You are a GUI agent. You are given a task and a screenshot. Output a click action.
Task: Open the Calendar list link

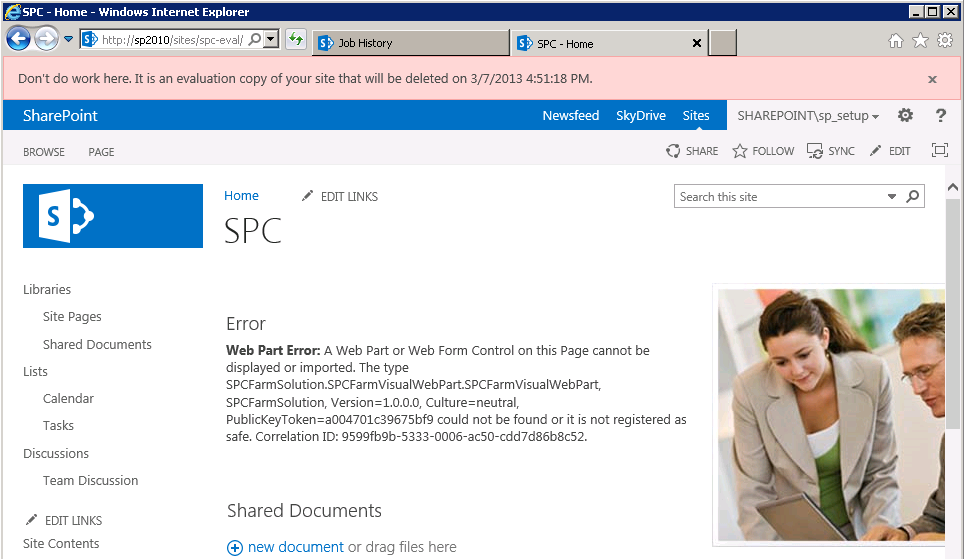point(68,398)
